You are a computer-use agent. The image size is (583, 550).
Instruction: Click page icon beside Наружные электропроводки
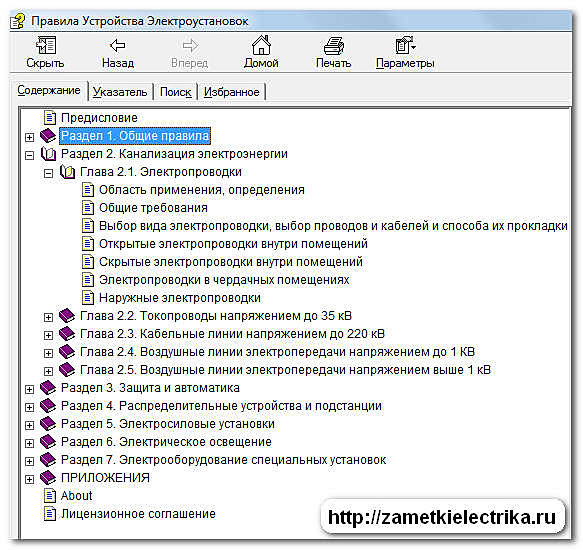tap(88, 297)
